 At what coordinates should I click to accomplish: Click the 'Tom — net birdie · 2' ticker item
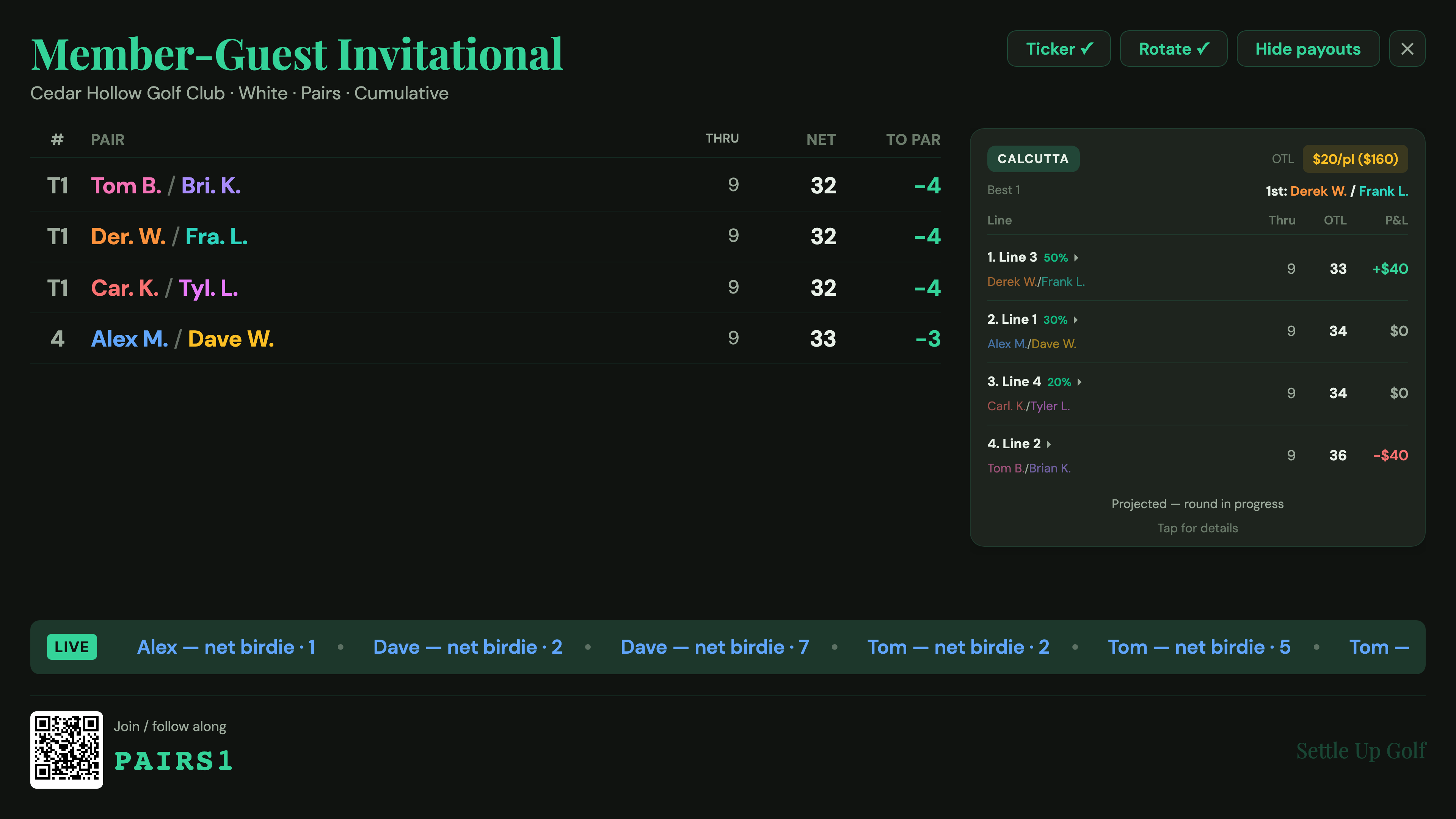959,647
